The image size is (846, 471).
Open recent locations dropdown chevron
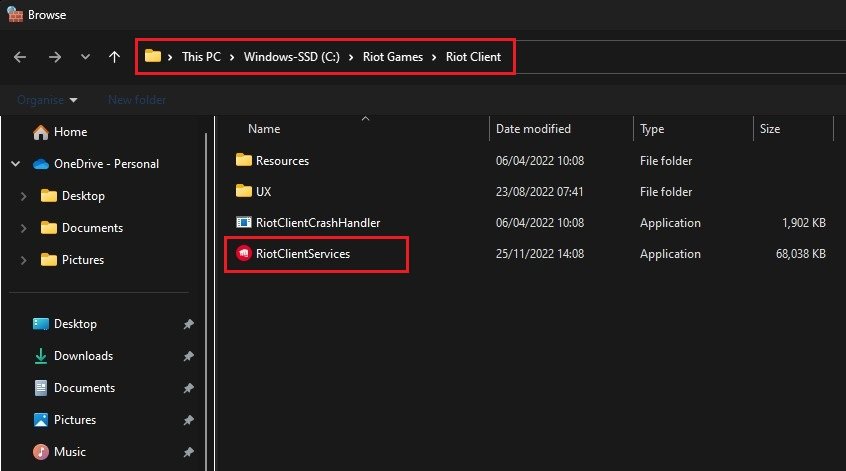point(85,57)
